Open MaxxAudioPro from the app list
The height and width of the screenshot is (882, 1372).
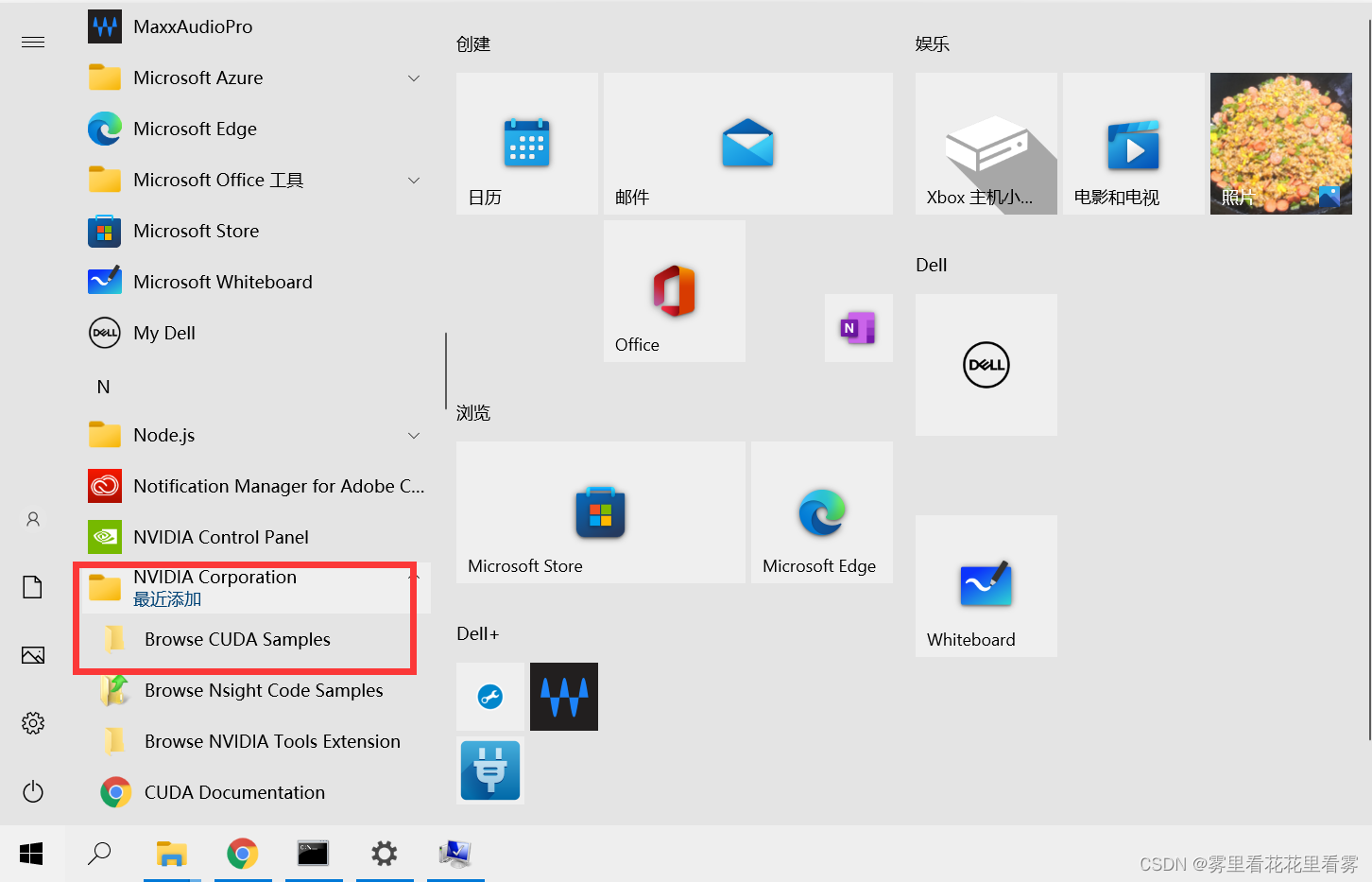coord(255,26)
